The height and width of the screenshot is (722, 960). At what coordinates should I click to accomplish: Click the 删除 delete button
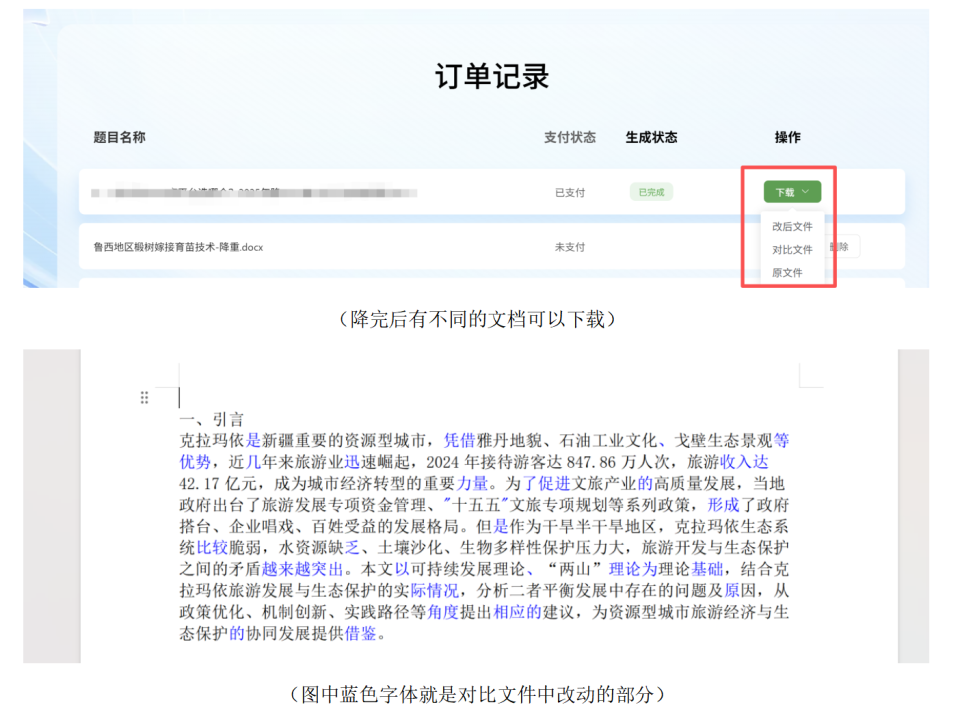(840, 245)
